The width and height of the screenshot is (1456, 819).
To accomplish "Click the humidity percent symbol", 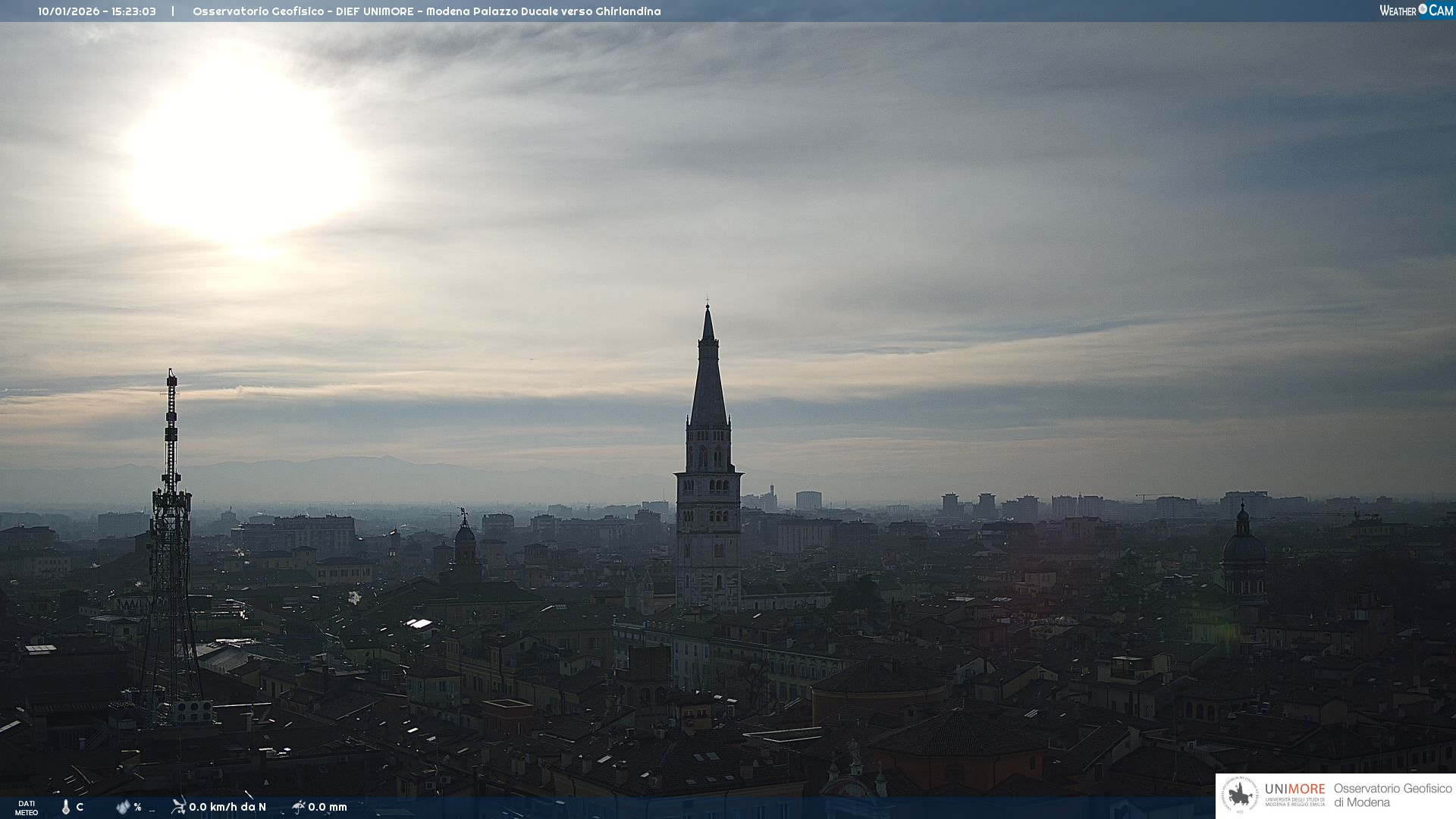I will (137, 808).
